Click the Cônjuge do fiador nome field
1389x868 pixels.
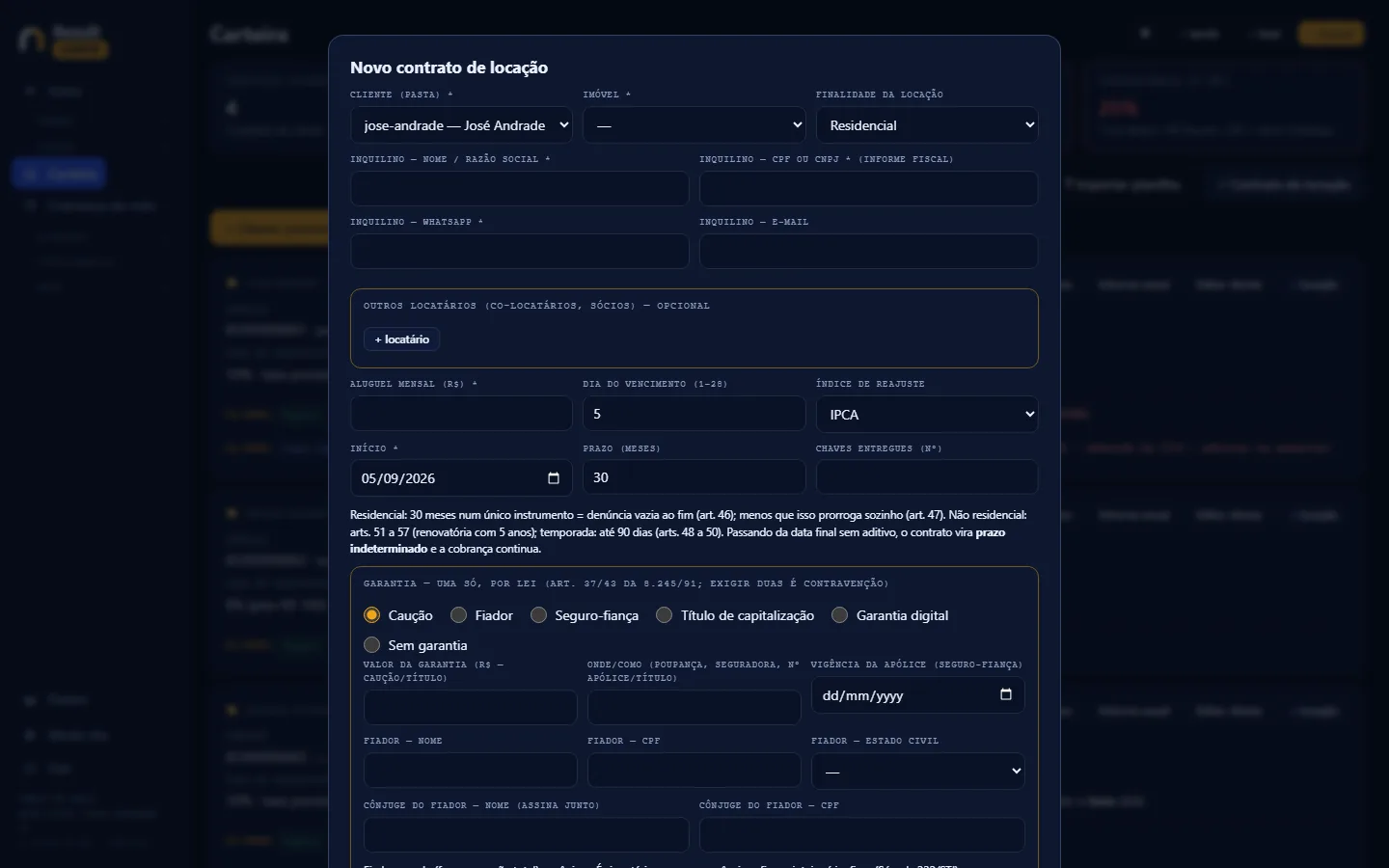pos(527,835)
